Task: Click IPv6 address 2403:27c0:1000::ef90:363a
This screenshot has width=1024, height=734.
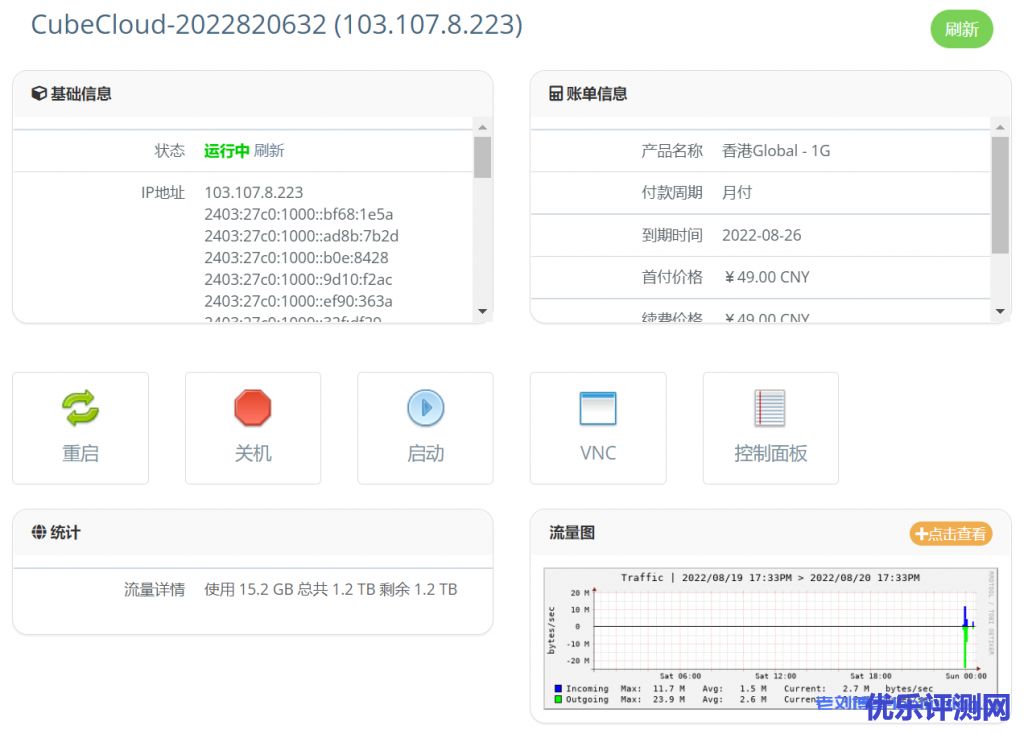Action: (298, 300)
